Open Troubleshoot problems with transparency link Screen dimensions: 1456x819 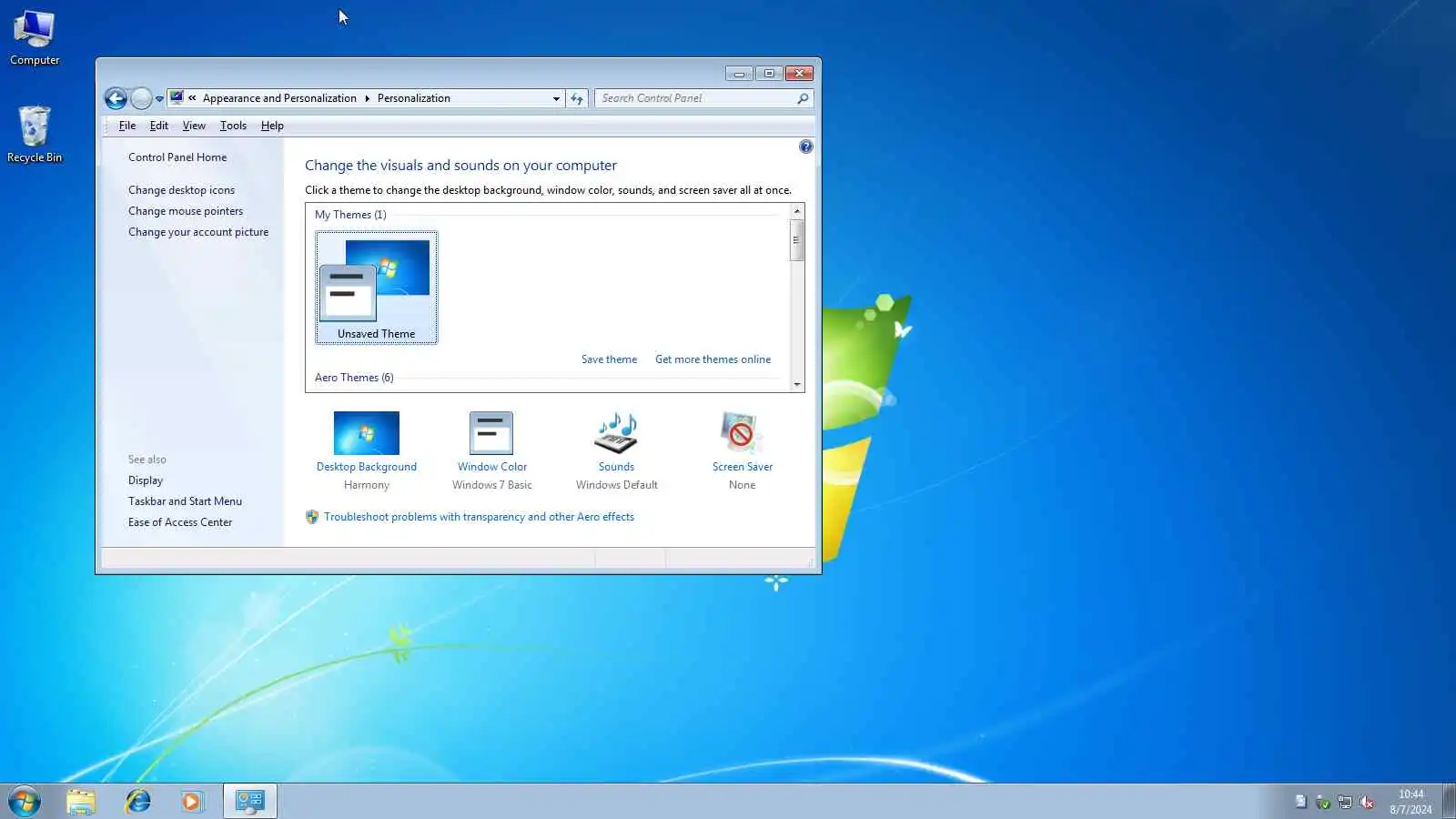479,517
